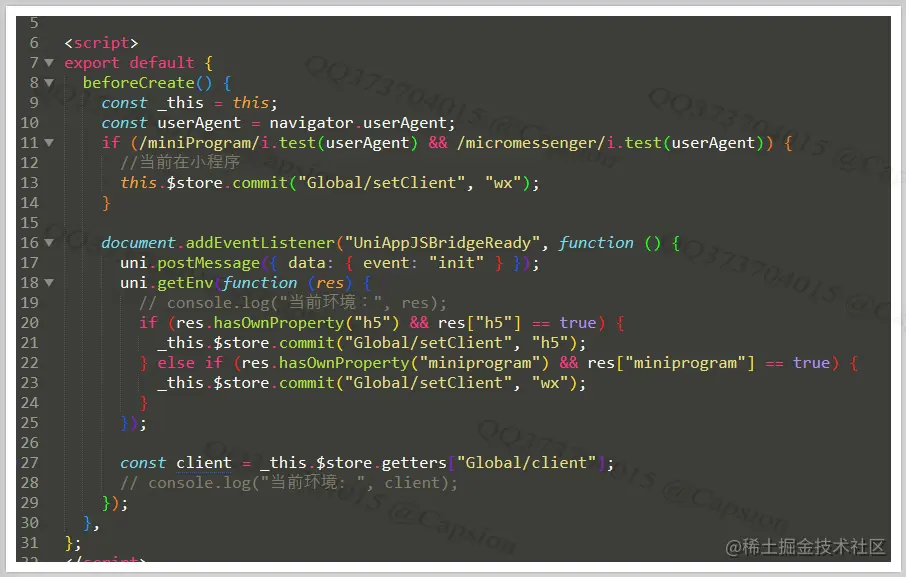The height and width of the screenshot is (577, 906).
Task: Click line number 9 in the gutter
Action: (x=34, y=103)
